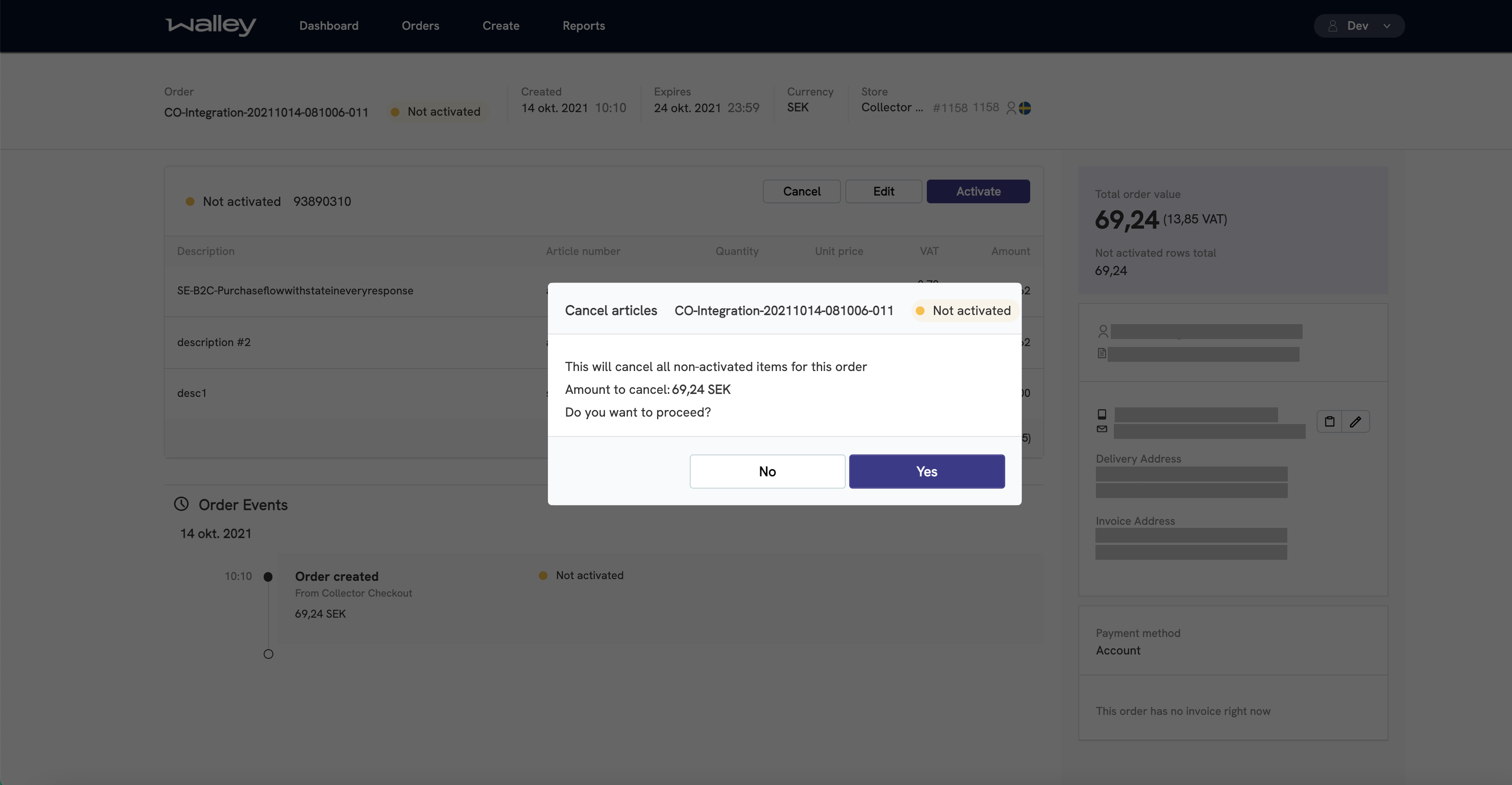This screenshot has width=1512, height=785.
Task: Click the Not activated status in Order Events
Action: coord(581,576)
